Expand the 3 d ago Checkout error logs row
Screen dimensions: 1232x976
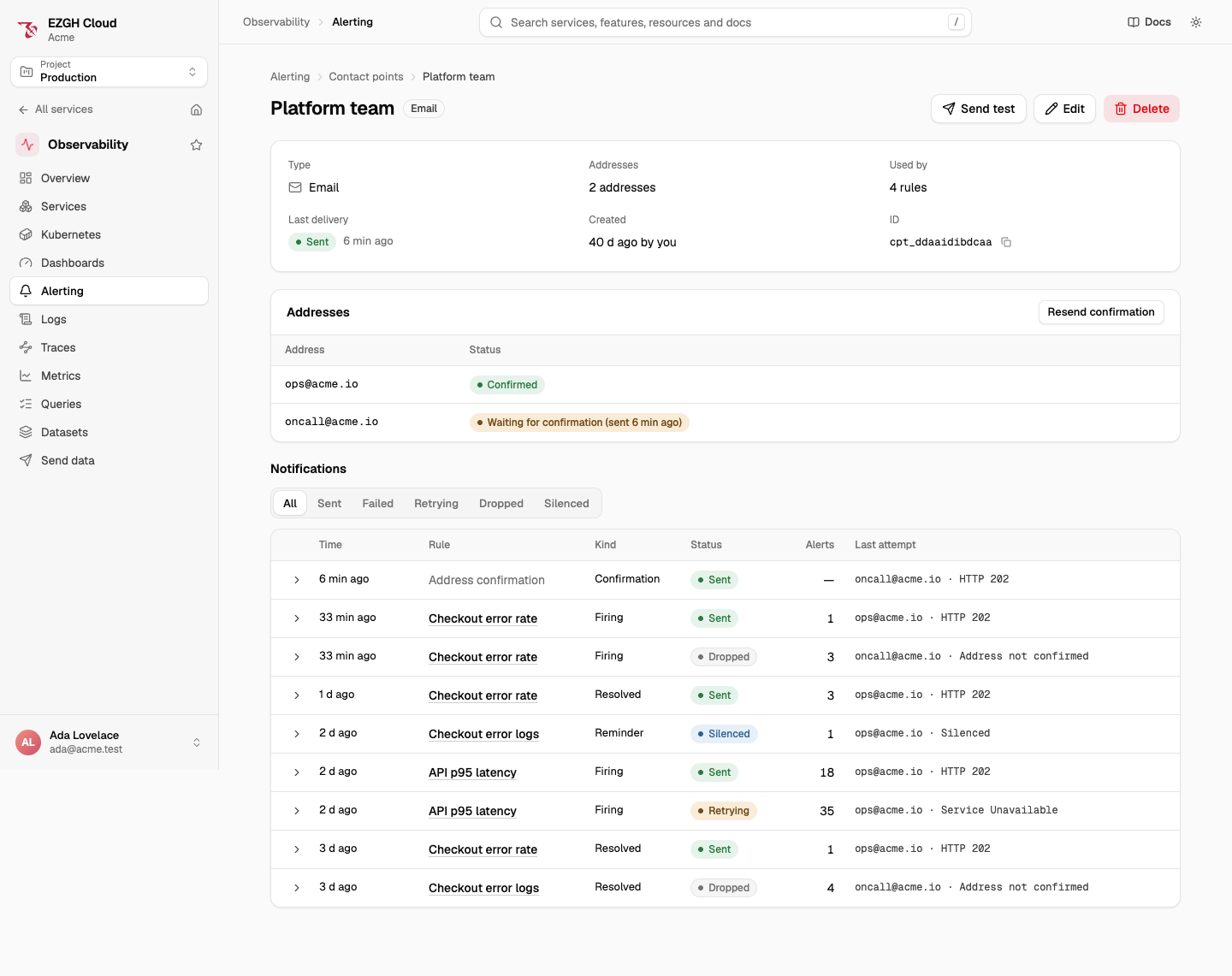297,888
